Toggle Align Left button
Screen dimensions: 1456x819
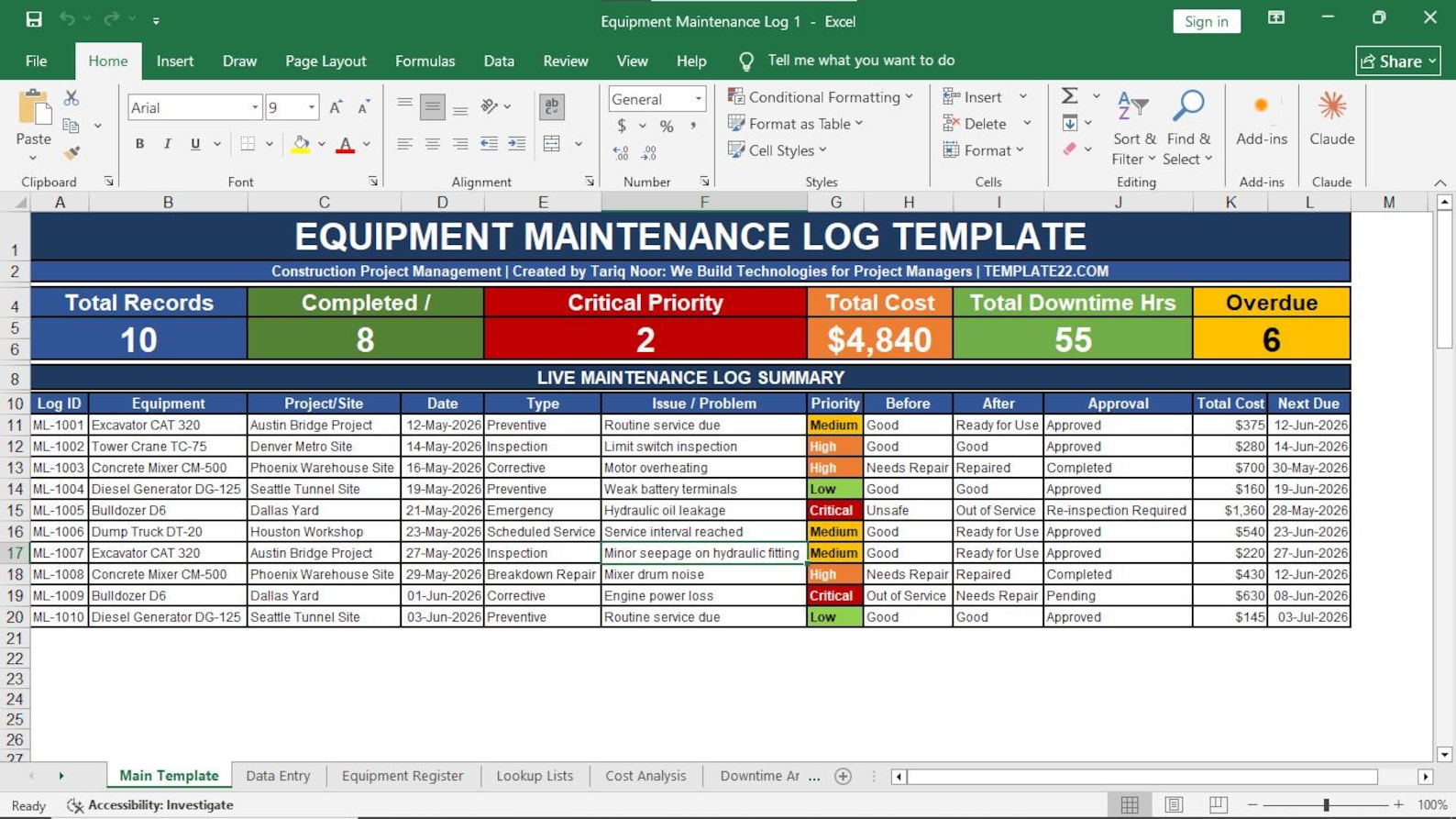(x=404, y=144)
